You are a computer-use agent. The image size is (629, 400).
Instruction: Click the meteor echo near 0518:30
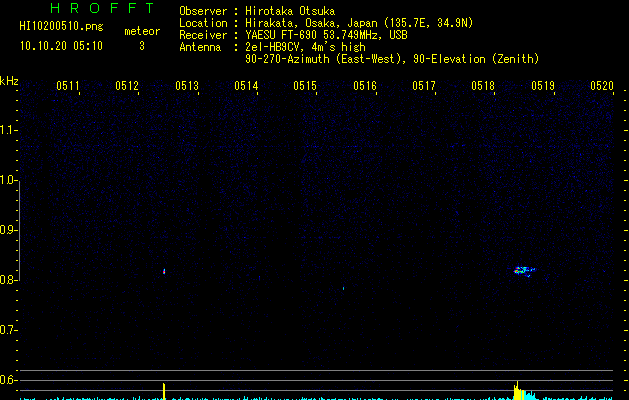click(525, 271)
